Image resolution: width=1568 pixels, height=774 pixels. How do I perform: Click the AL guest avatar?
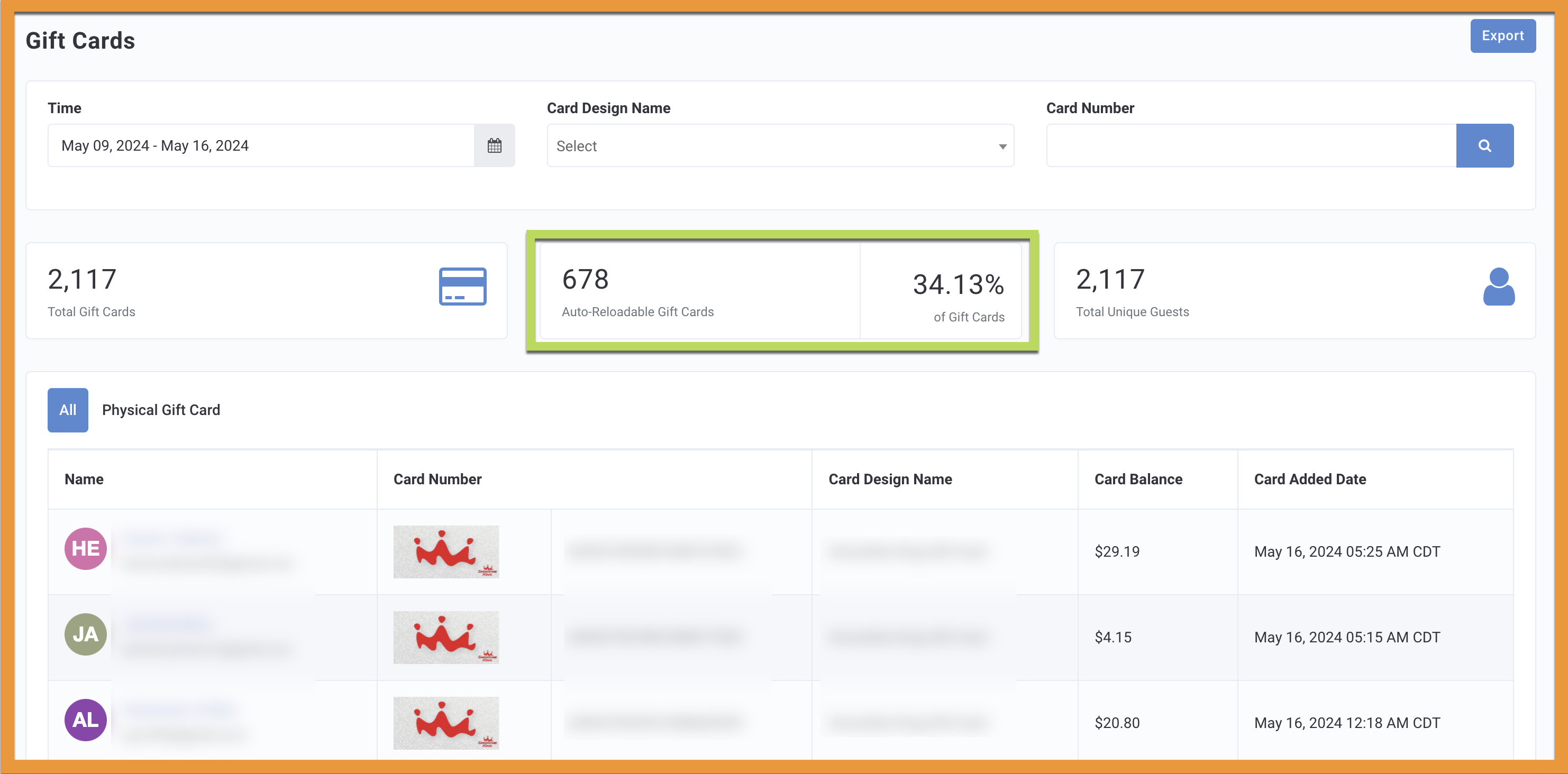86,720
